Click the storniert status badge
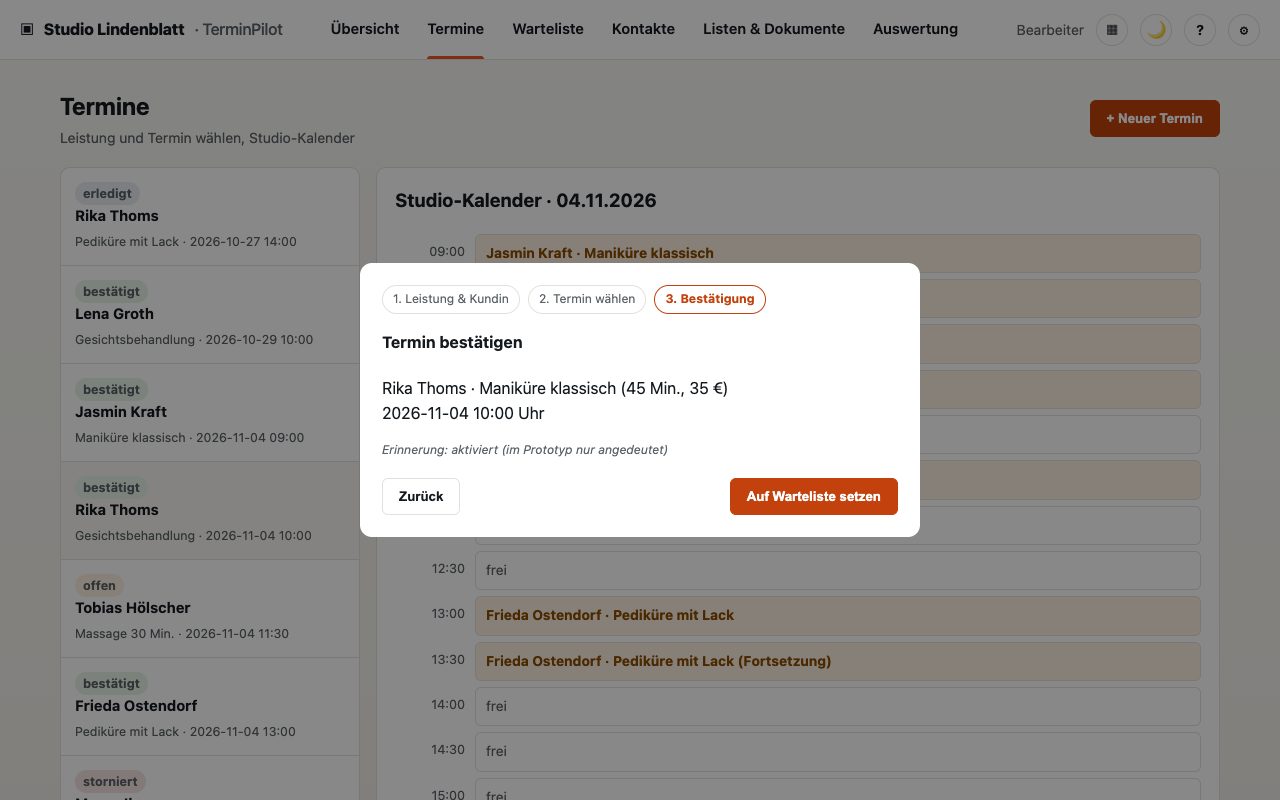 (x=110, y=781)
